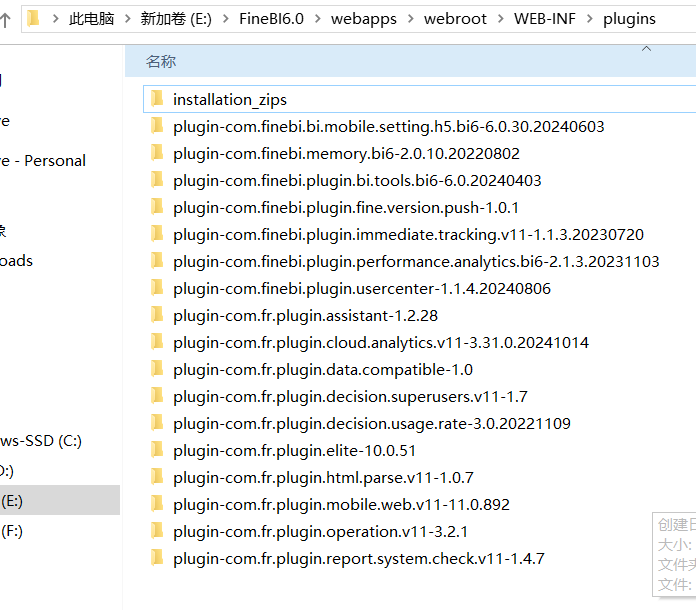Select plugin-com.finebi.plugin.fine.version.push-1.0.1

click(346, 208)
